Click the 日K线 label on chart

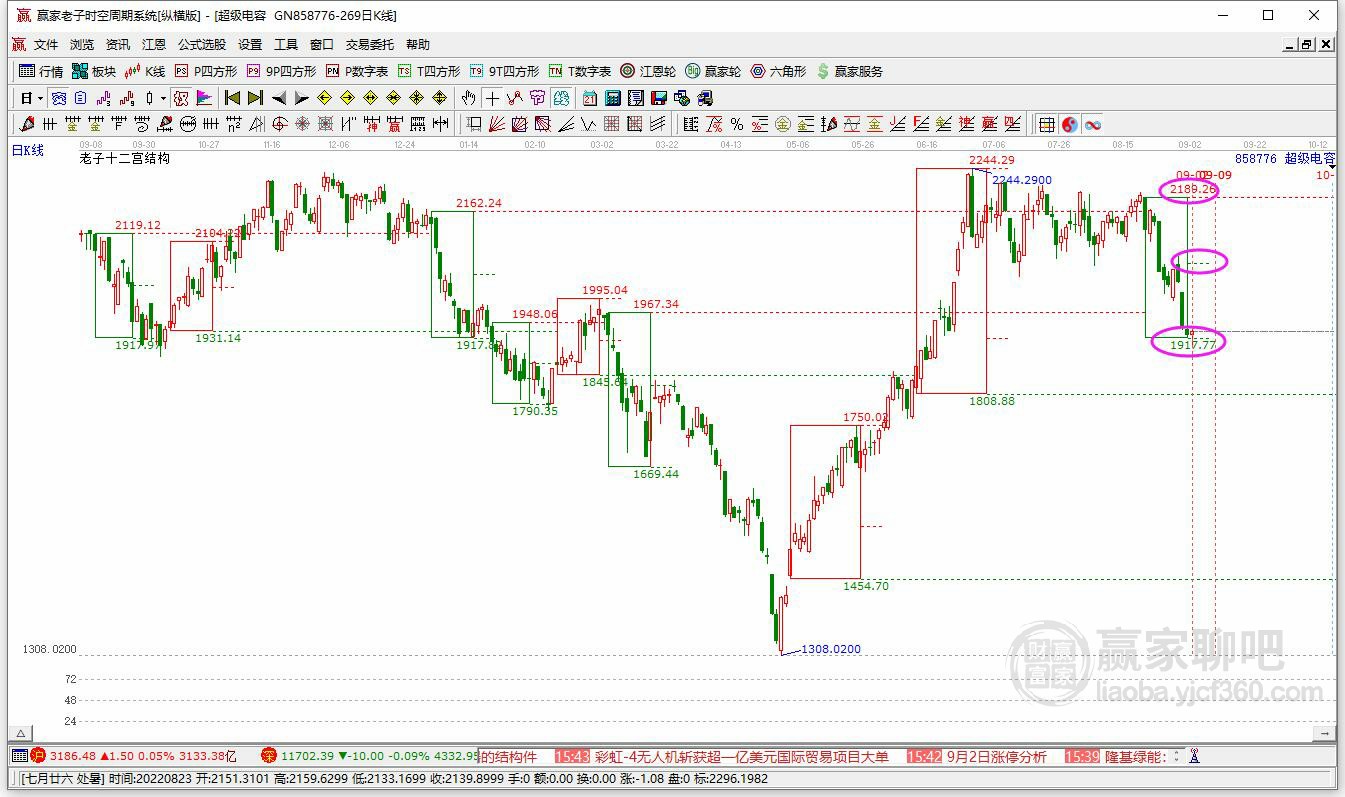pyautogui.click(x=28, y=150)
